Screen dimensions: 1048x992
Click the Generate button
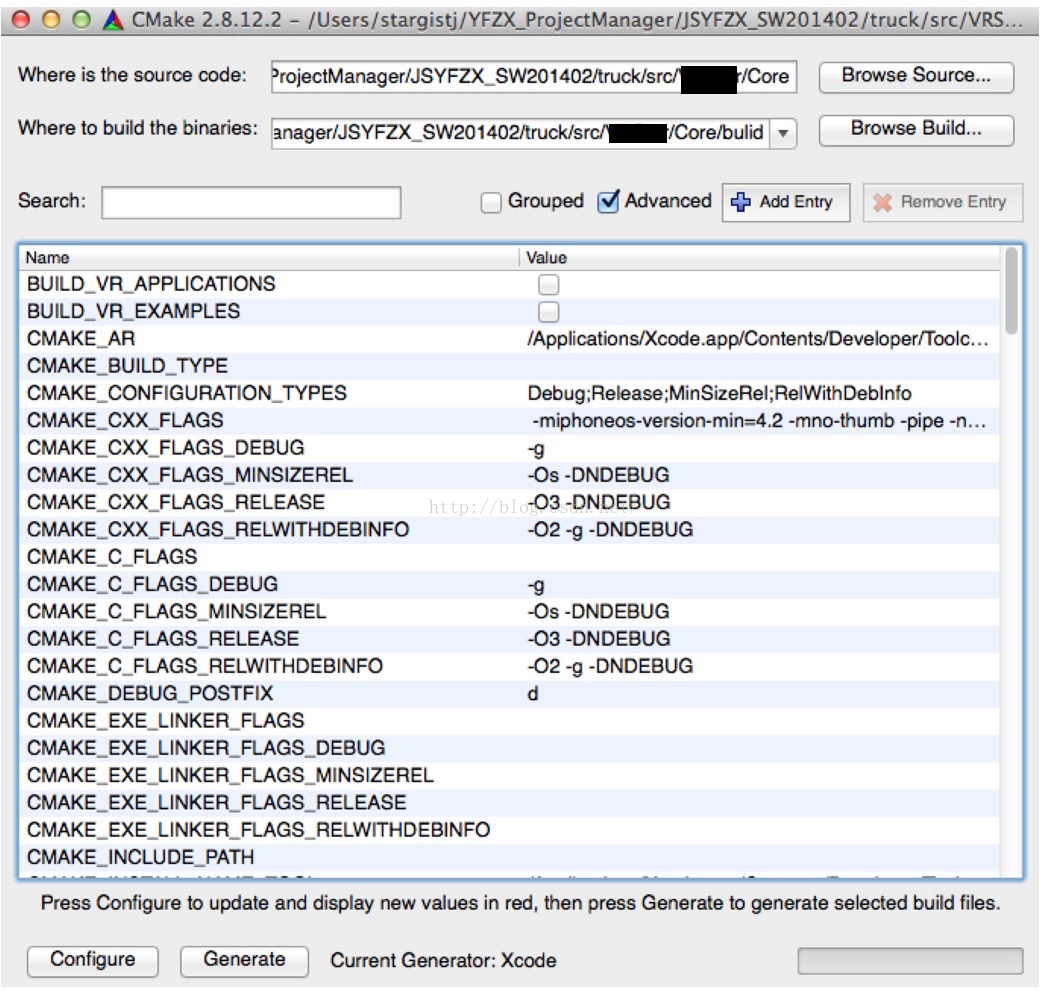(x=245, y=960)
